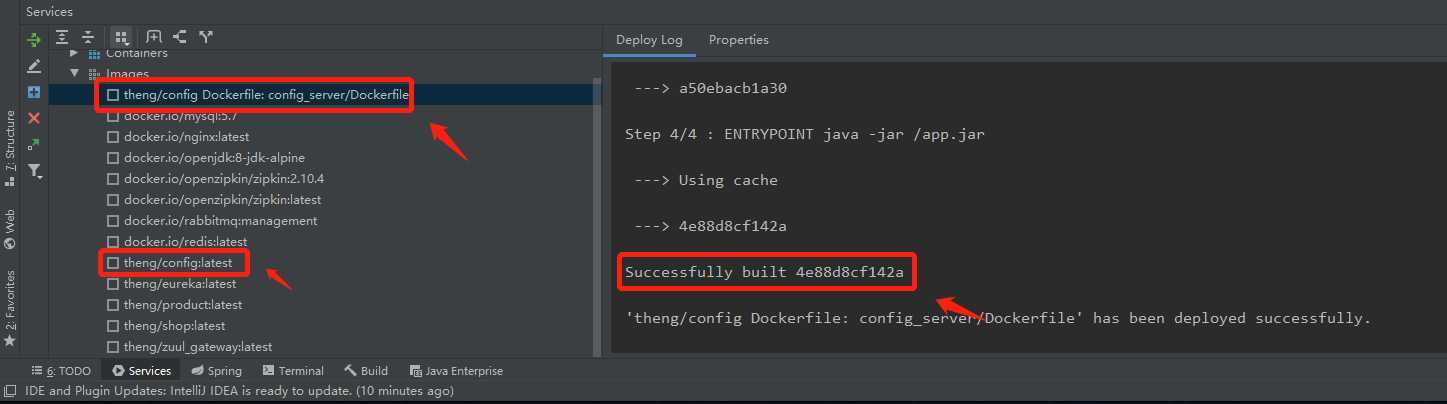Click the red Delete X icon
Screen dimensions: 1447x404
tap(34, 118)
